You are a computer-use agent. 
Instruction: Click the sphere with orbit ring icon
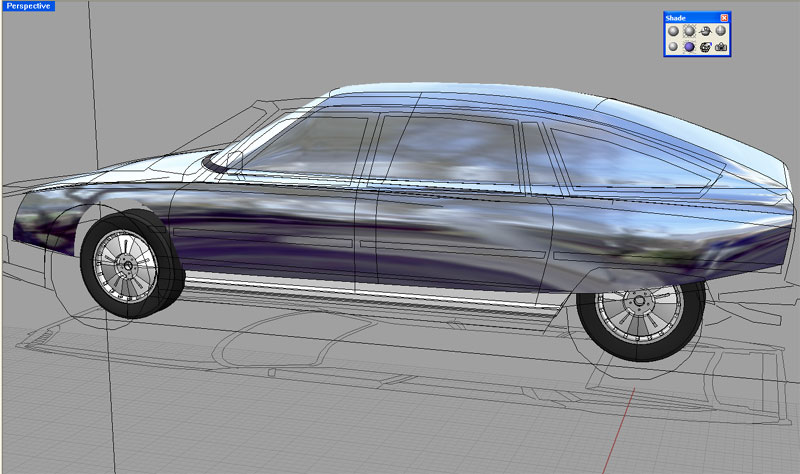click(x=705, y=31)
